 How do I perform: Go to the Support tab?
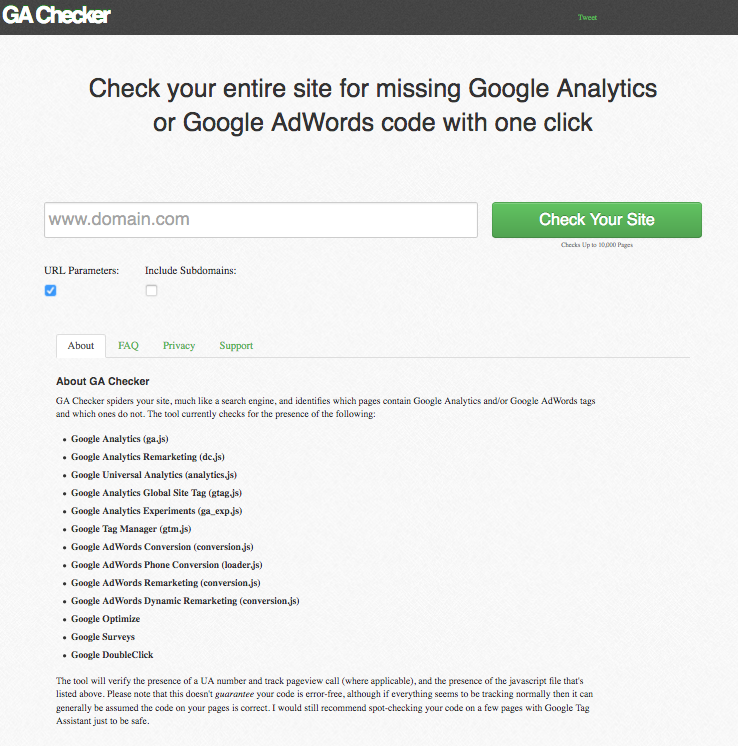tap(236, 346)
